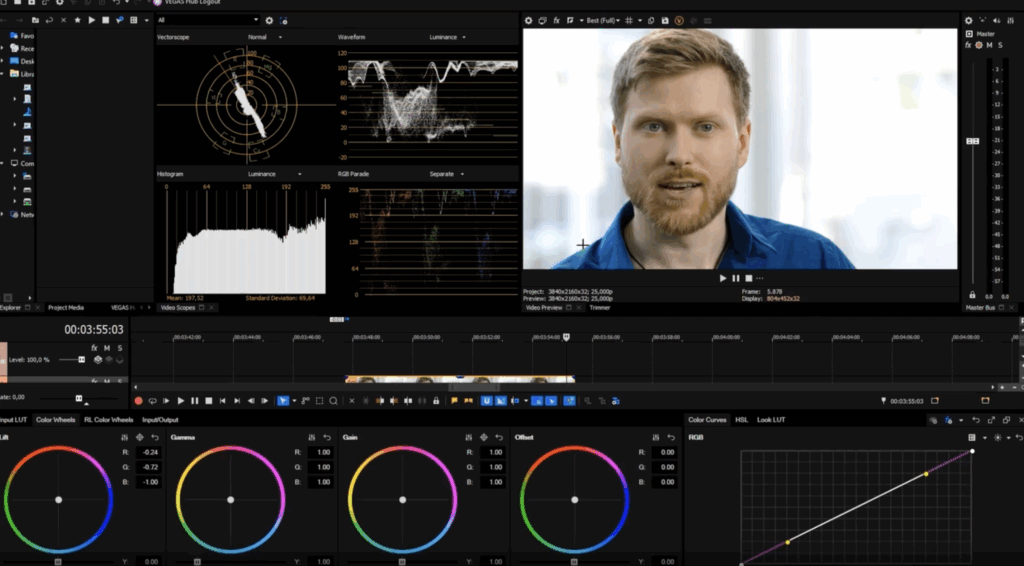This screenshot has height=566, width=1024.
Task: Toggle loop playback in the transport toolbar
Action: point(152,401)
